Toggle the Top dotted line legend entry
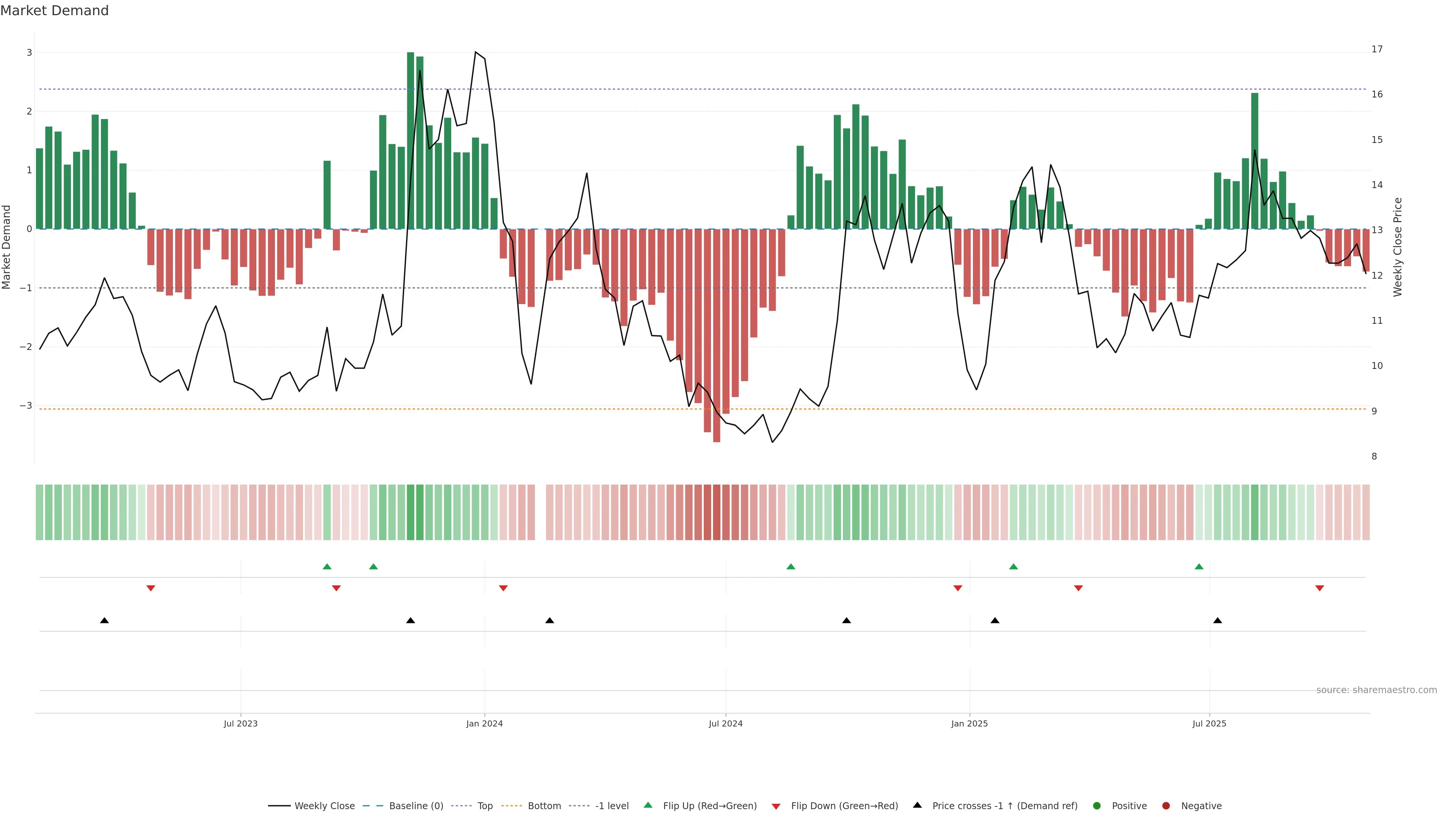The image size is (1456, 819). tap(485, 805)
